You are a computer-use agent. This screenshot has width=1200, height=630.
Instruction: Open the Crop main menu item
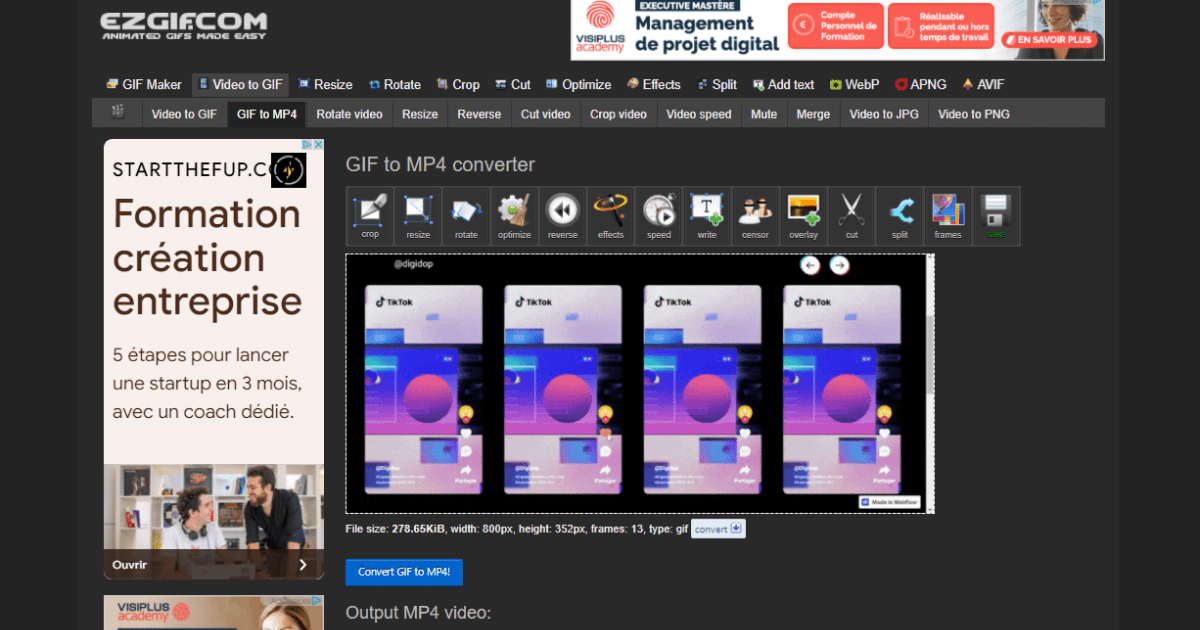457,85
